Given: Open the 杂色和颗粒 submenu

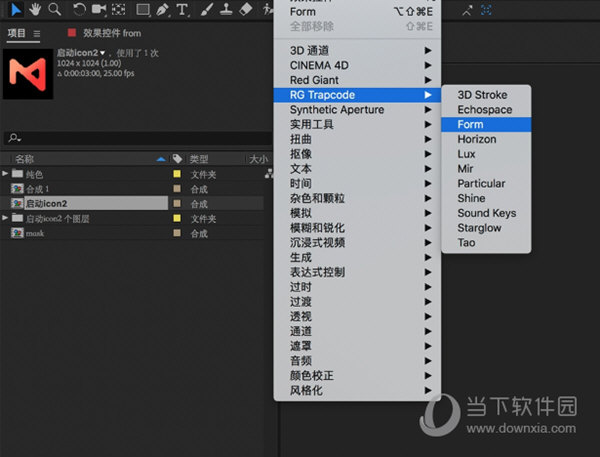Looking at the screenshot, I should [357, 198].
